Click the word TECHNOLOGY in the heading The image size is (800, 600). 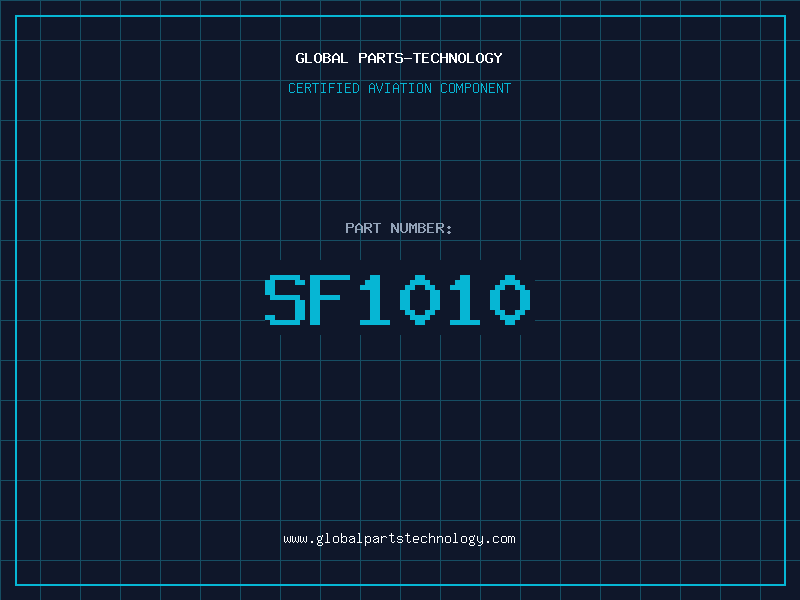point(457,58)
